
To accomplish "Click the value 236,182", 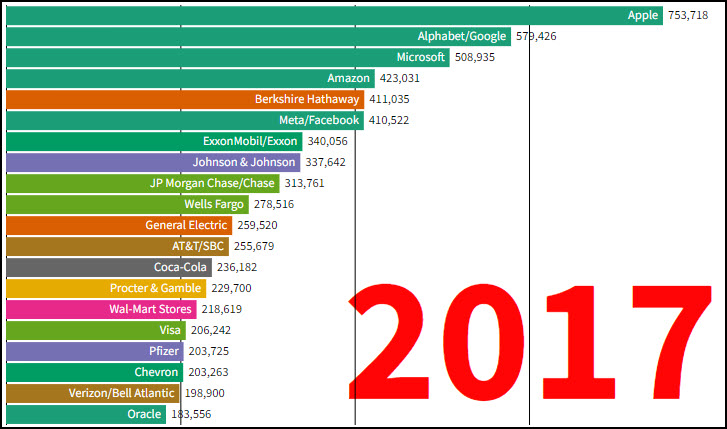I will [237, 267].
